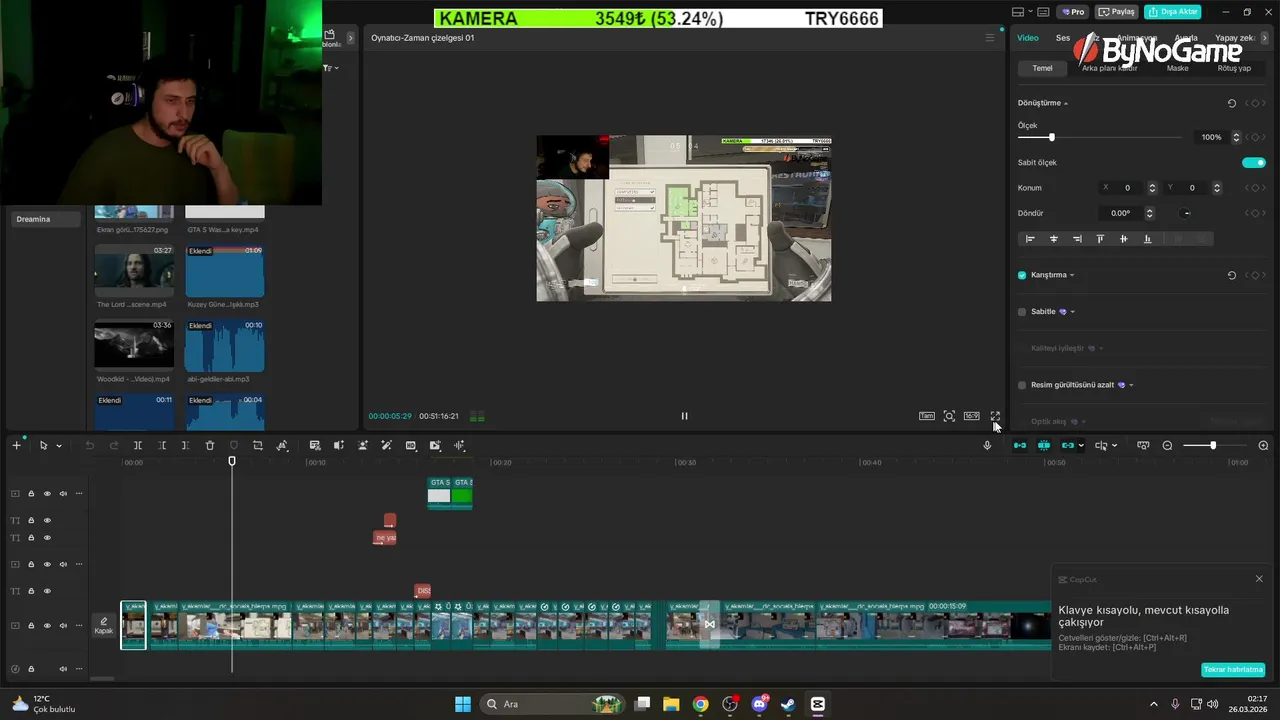Open the linkage options dropdown arrow

tap(1081, 446)
